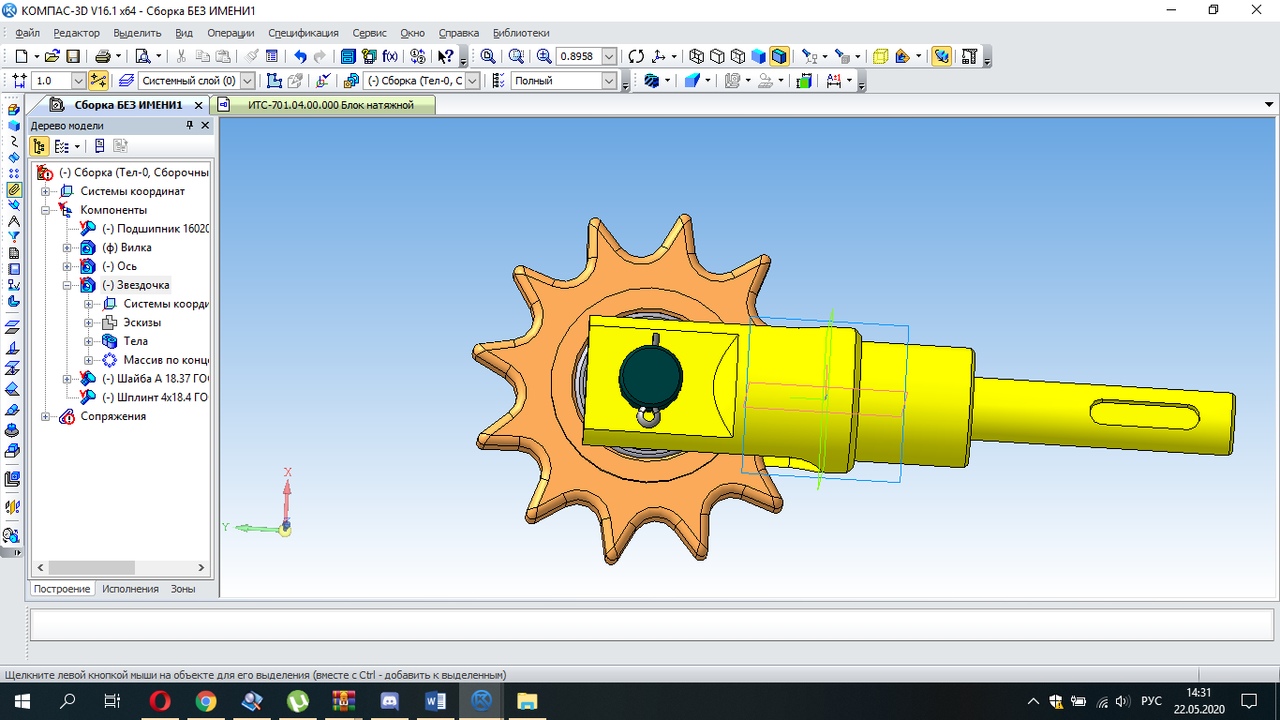
Task: Create a new document with the blank page icon
Action: (x=20, y=57)
